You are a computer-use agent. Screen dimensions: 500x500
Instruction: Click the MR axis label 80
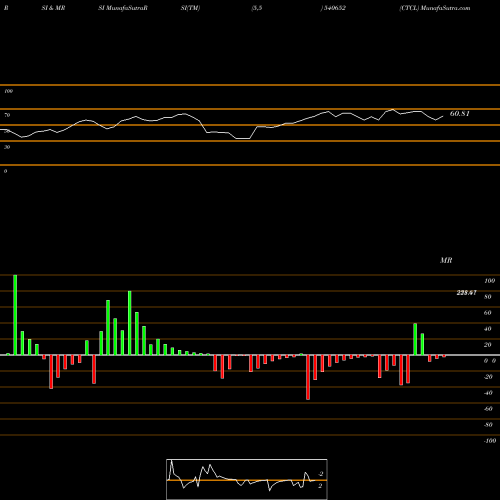point(488,297)
